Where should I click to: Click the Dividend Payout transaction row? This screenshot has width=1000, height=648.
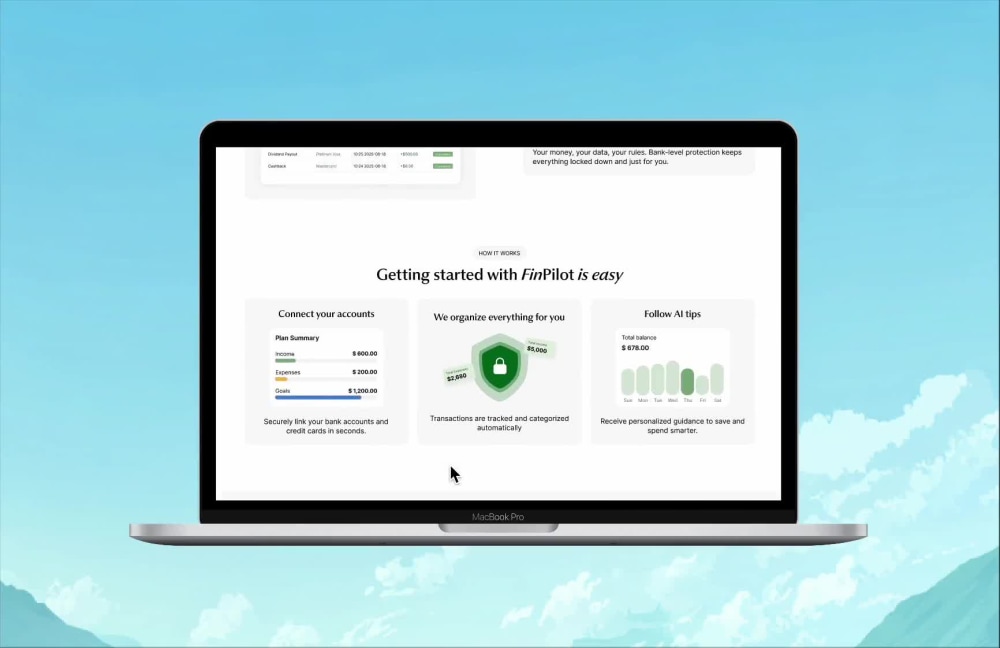[360, 154]
